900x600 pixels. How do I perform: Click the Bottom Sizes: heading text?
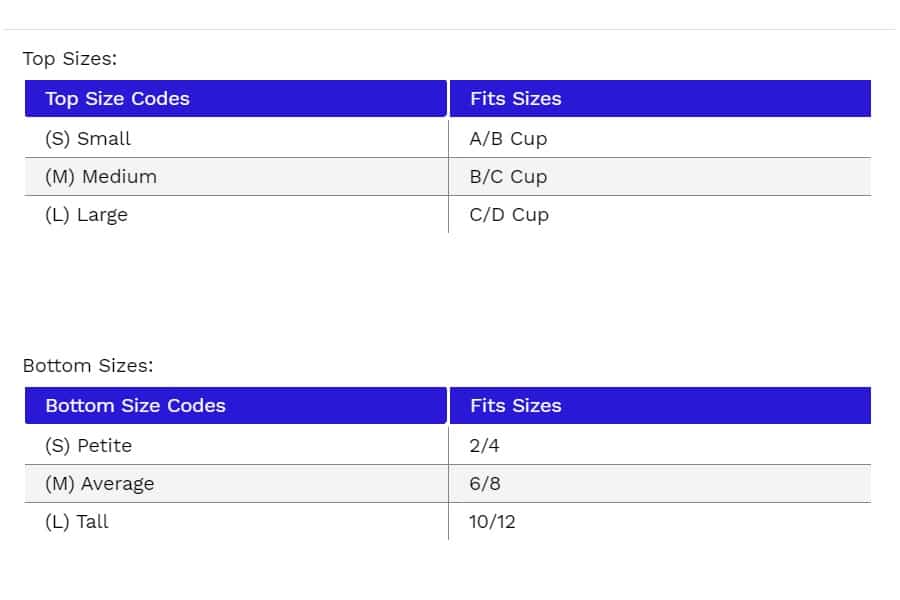coord(88,366)
